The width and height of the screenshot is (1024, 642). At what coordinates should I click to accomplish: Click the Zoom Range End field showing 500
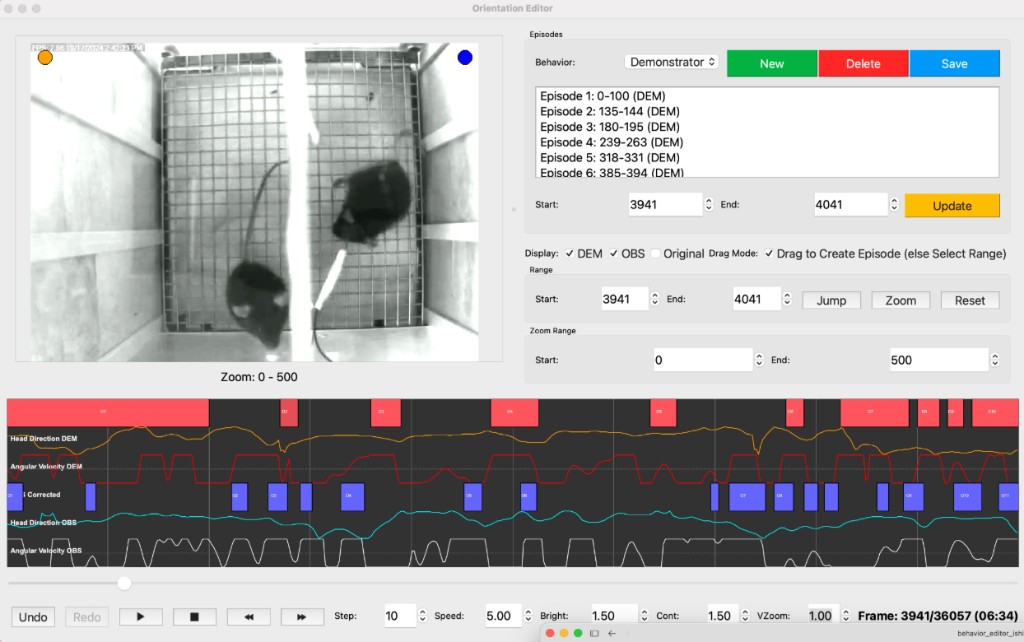pyautogui.click(x=939, y=360)
